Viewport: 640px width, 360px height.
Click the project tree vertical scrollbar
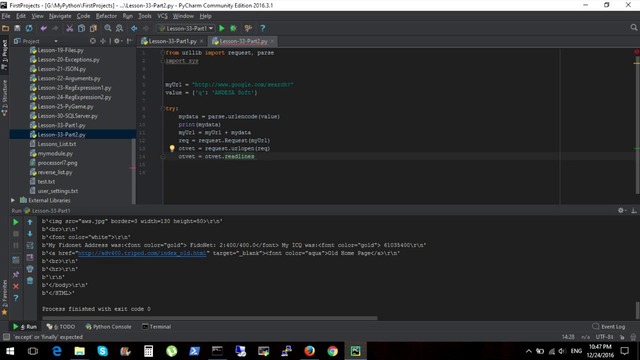click(133, 171)
